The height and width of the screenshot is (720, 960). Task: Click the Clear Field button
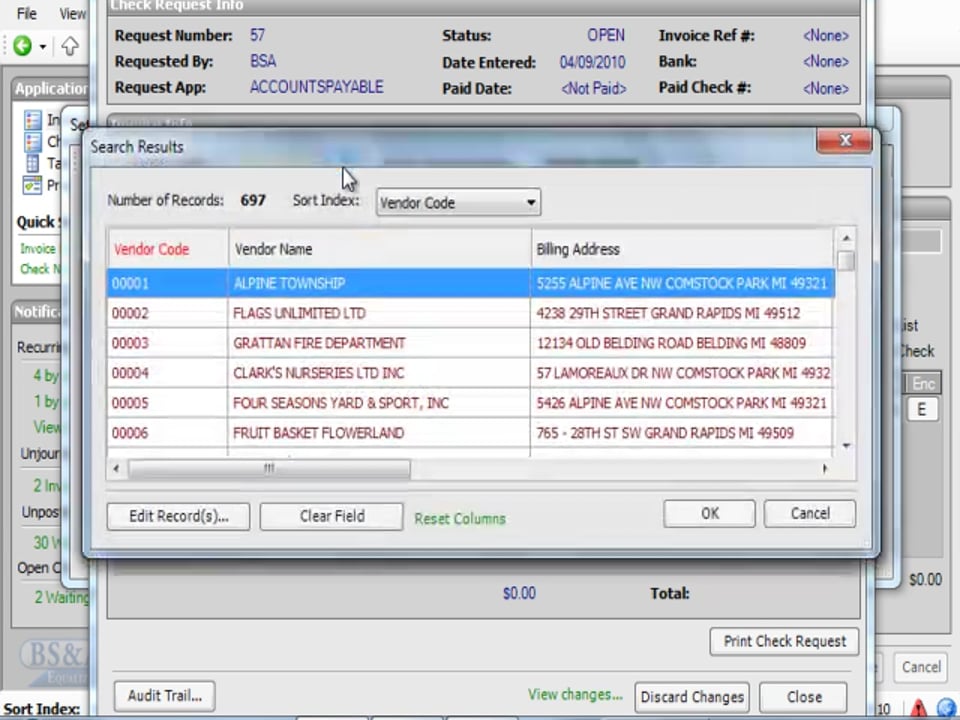[331, 517]
